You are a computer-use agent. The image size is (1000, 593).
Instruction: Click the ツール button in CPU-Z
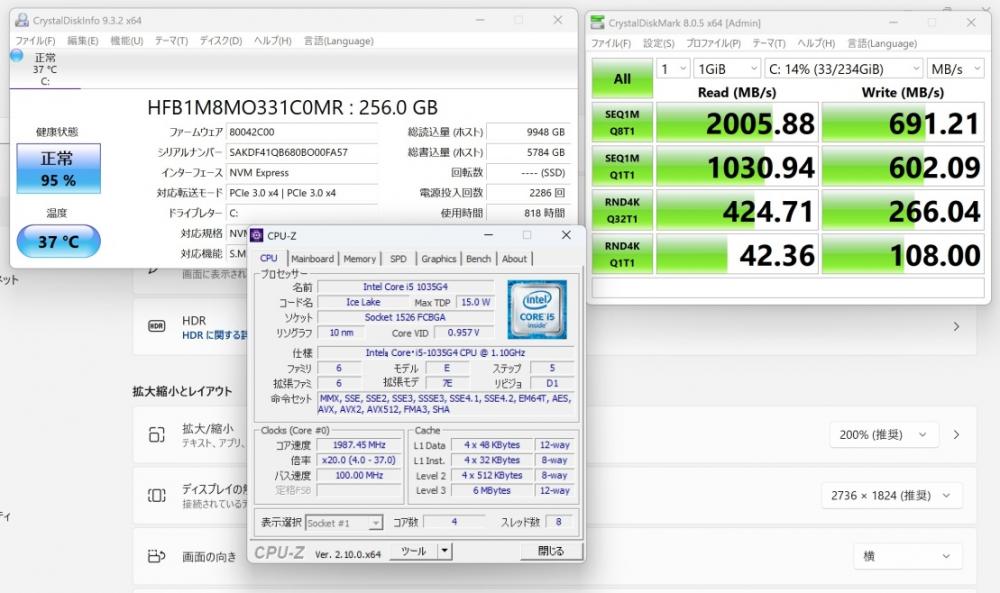pos(413,551)
